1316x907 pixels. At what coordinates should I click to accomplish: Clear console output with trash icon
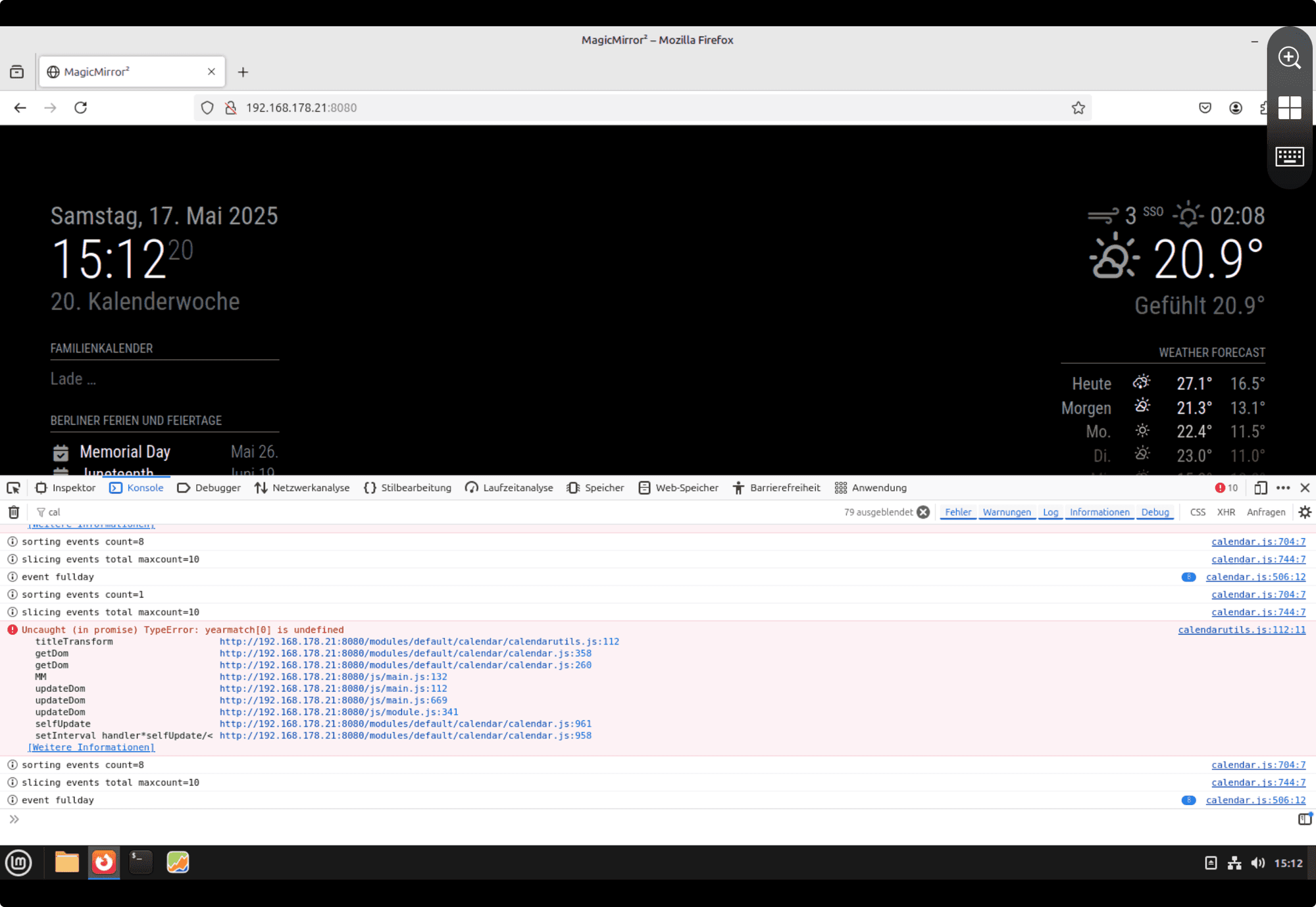(14, 512)
